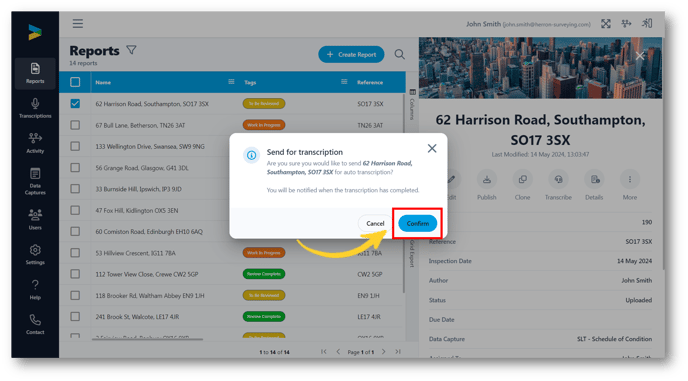Open Data Captures section
This screenshot has width=688, height=381.
coord(35,181)
